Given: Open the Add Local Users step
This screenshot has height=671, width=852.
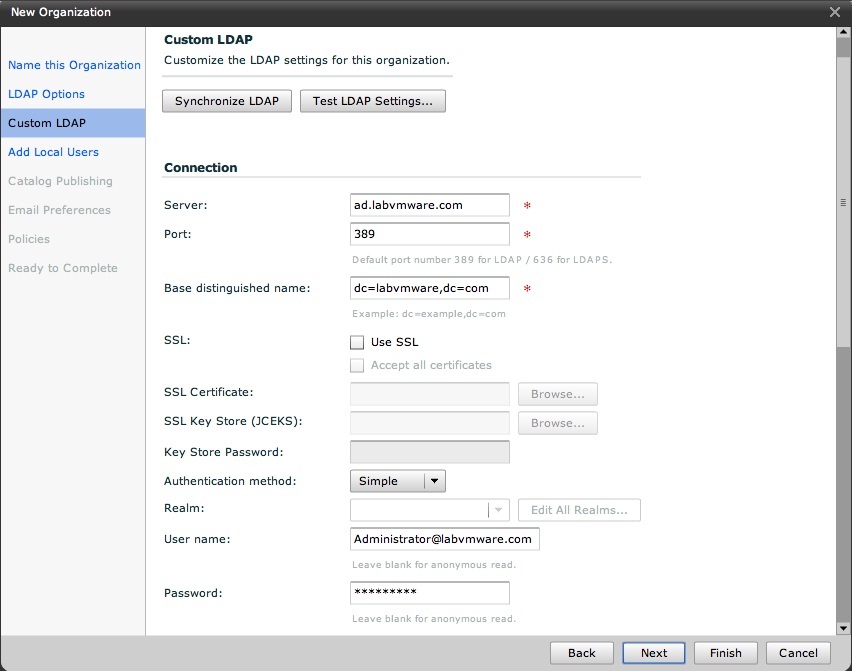Looking at the screenshot, I should pyautogui.click(x=53, y=152).
